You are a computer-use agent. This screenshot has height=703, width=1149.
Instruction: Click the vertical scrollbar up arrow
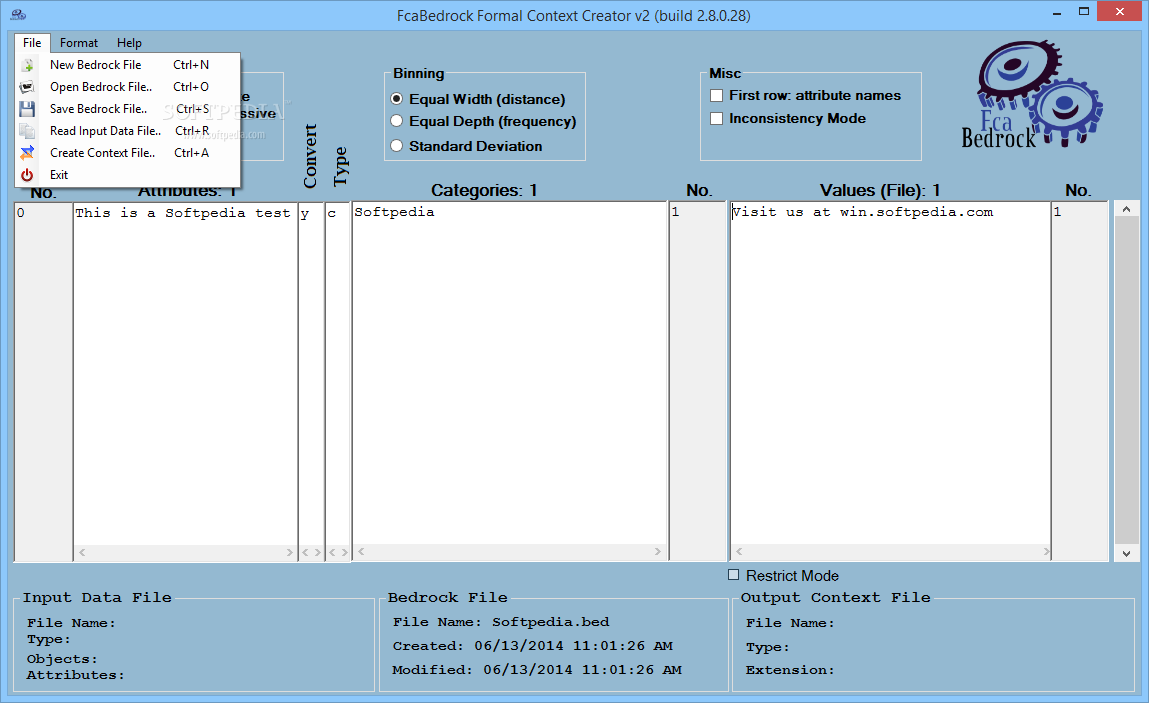pyautogui.click(x=1126, y=210)
